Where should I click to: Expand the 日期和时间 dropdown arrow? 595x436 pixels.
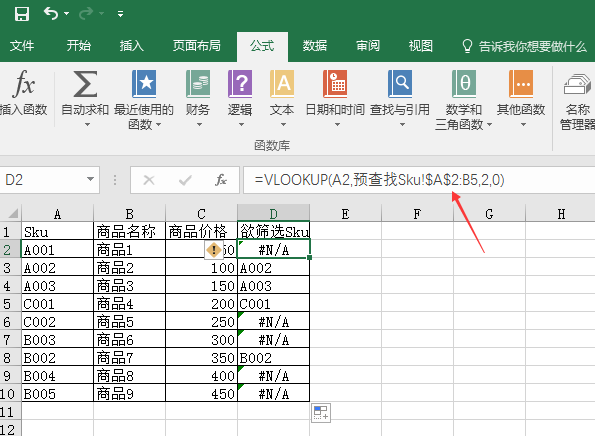click(x=337, y=124)
